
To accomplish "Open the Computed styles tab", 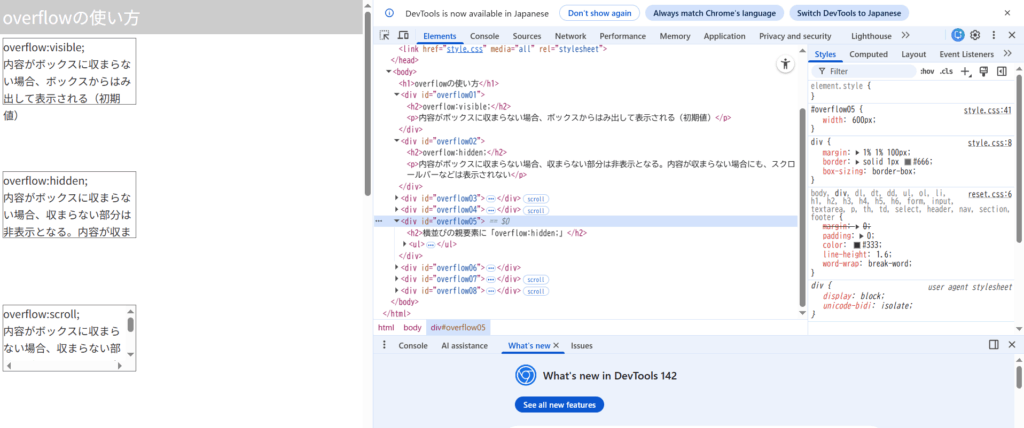I will click(868, 54).
